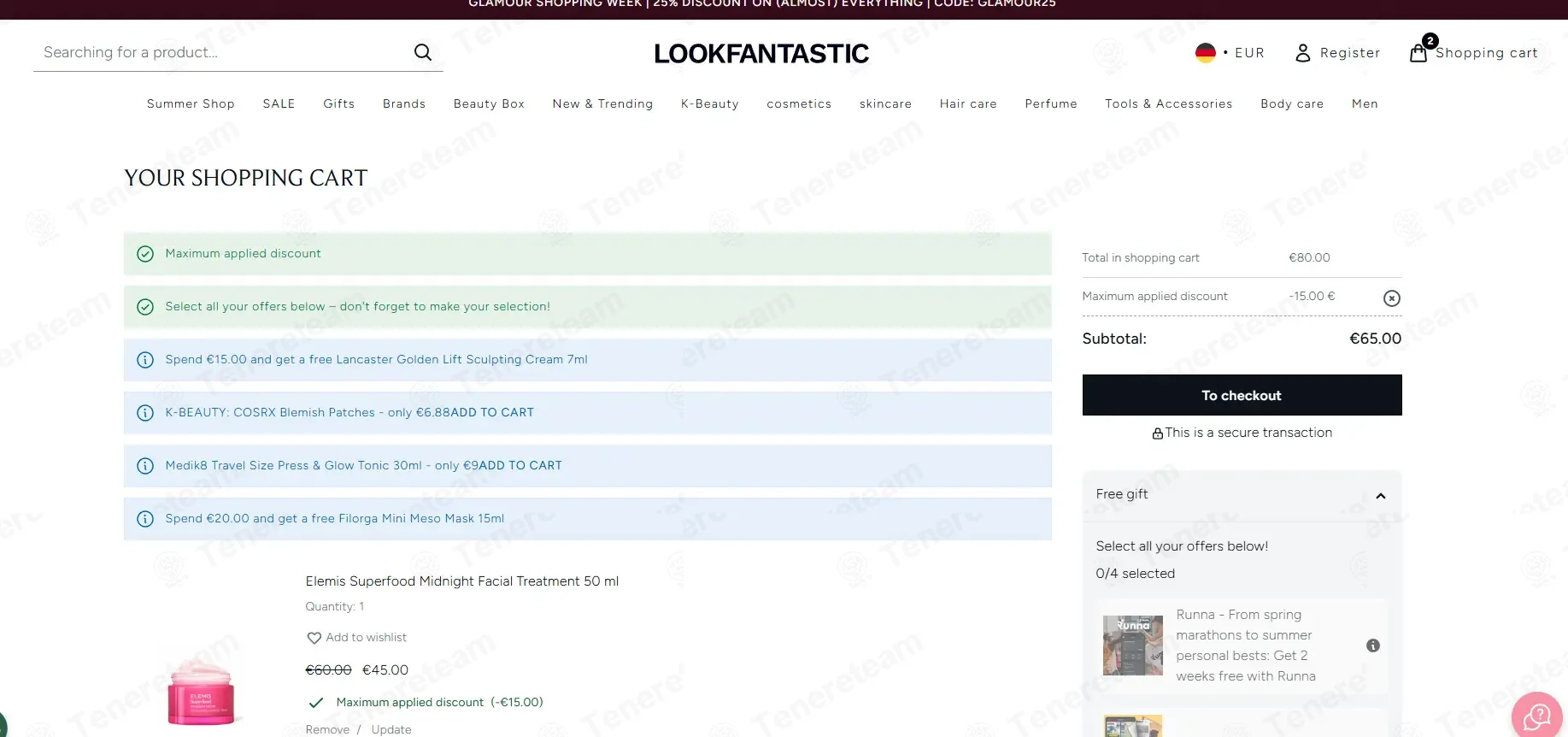Open the Men menu
1568x737 pixels.
click(x=1365, y=103)
